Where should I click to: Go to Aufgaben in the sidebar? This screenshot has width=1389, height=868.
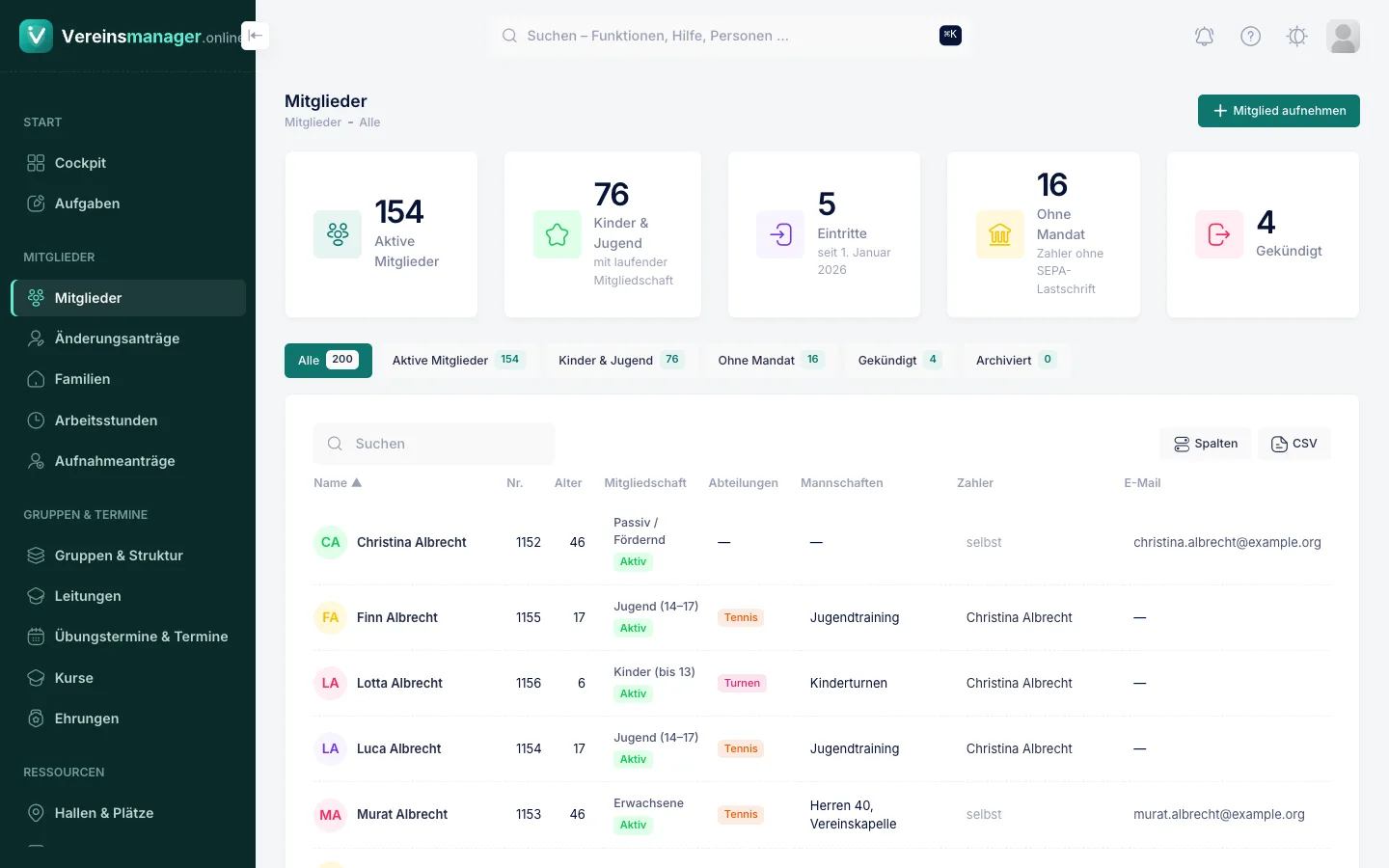point(127,203)
